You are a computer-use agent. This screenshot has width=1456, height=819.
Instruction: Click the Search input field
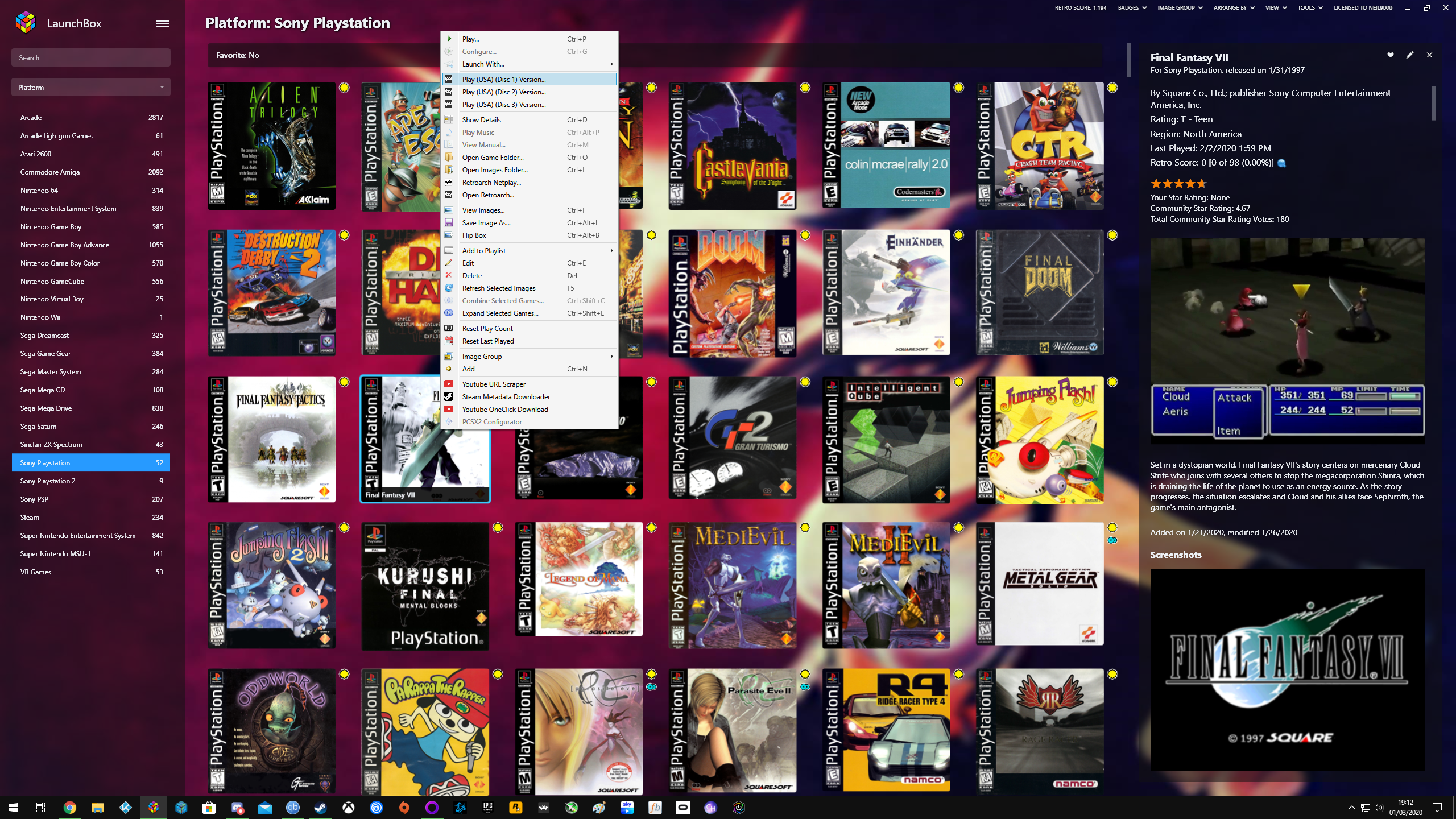91,57
